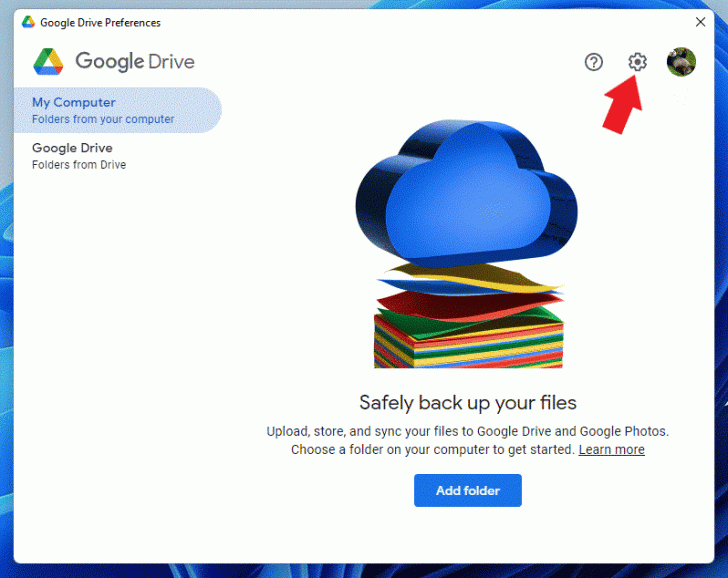Open the account profile picture
Viewport: 728px width, 578px height.
[x=681, y=62]
